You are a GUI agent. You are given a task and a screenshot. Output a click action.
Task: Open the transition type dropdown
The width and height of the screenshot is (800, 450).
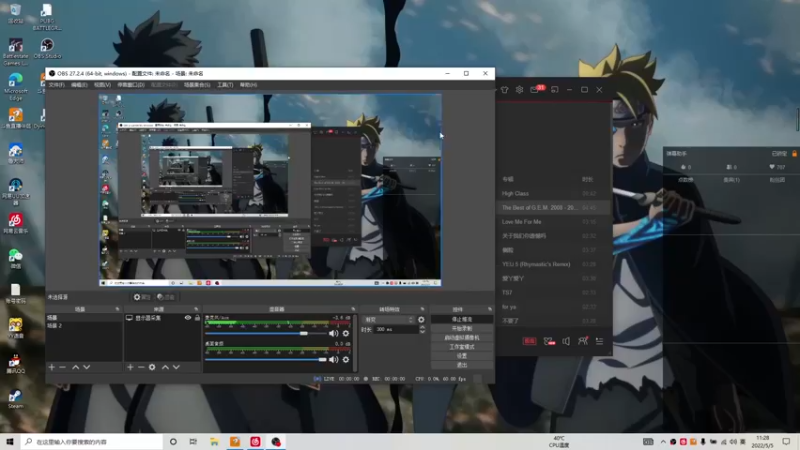point(388,320)
